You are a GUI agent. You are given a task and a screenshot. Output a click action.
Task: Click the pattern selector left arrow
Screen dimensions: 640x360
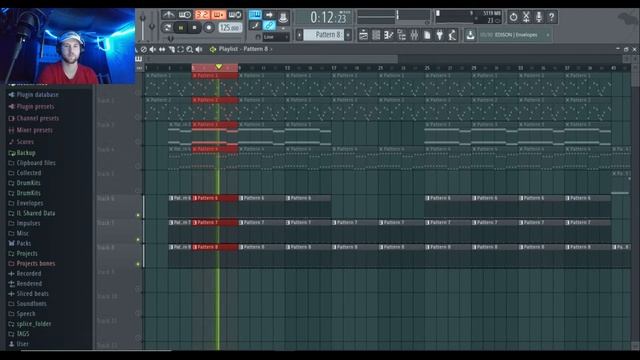(299, 35)
